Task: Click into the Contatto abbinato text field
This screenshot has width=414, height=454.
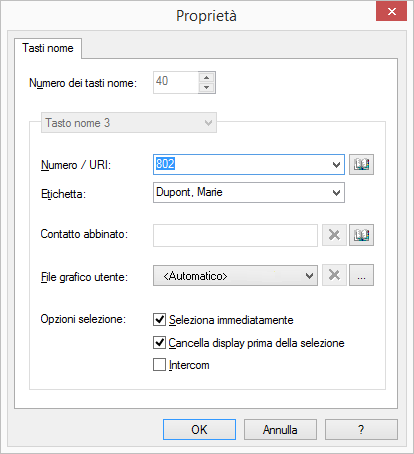Action: pyautogui.click(x=235, y=235)
